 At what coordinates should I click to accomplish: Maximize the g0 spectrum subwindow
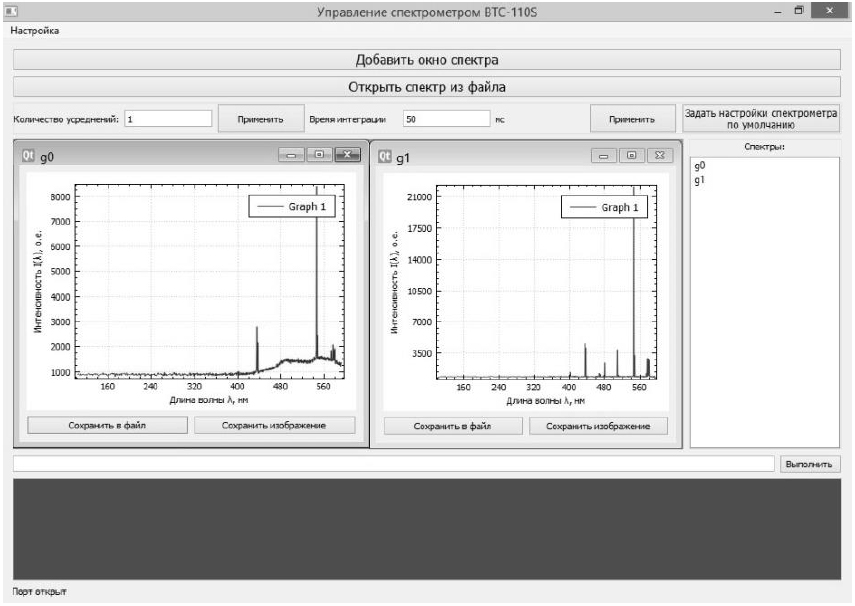[x=319, y=155]
